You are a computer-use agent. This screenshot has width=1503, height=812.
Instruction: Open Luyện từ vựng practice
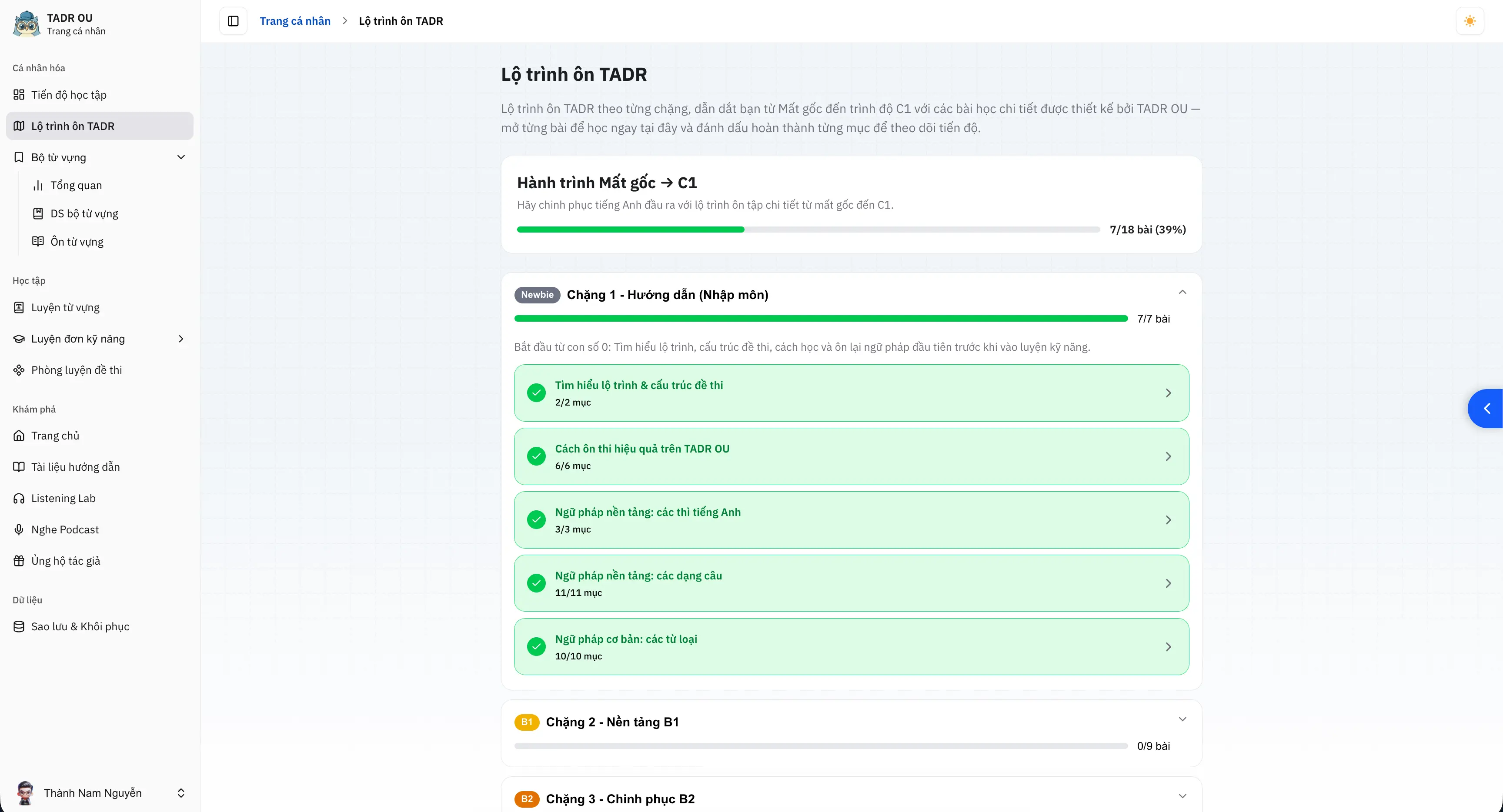100,307
